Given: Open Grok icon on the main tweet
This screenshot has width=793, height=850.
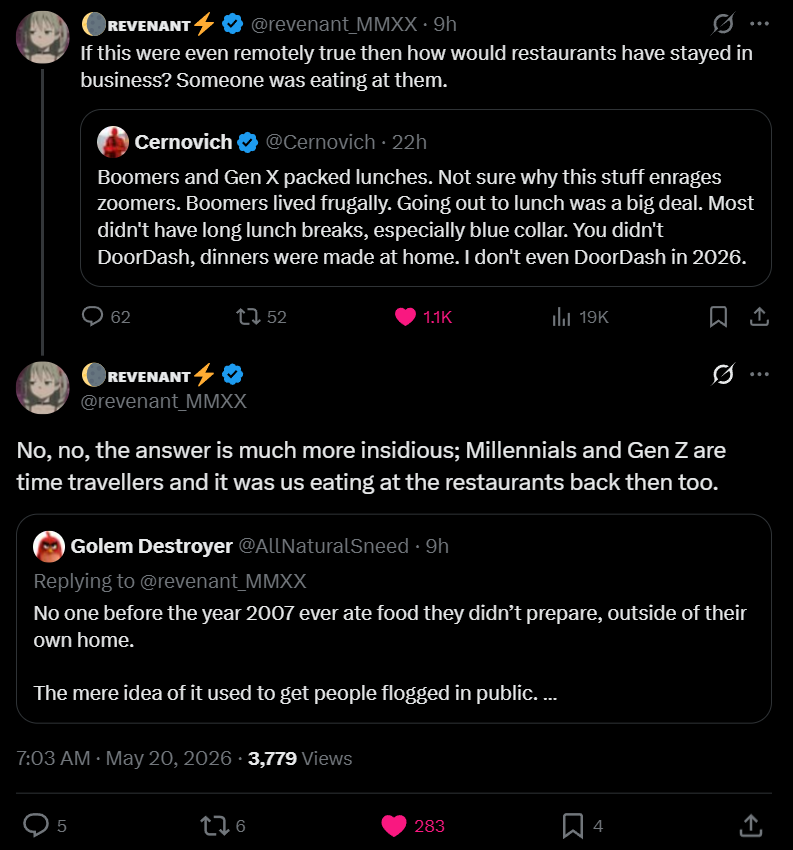Looking at the screenshot, I should tap(723, 374).
